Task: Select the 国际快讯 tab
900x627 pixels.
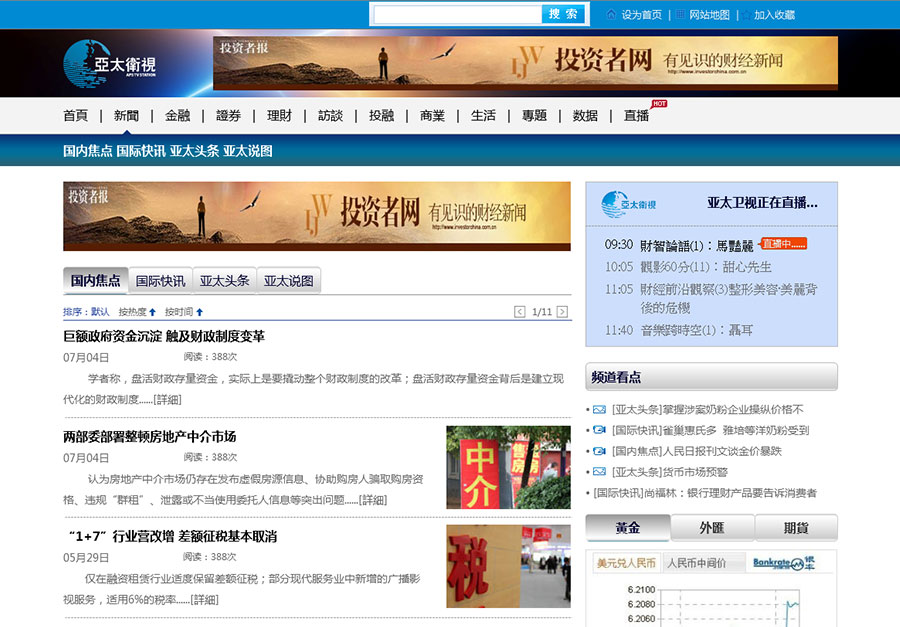Action: [161, 280]
